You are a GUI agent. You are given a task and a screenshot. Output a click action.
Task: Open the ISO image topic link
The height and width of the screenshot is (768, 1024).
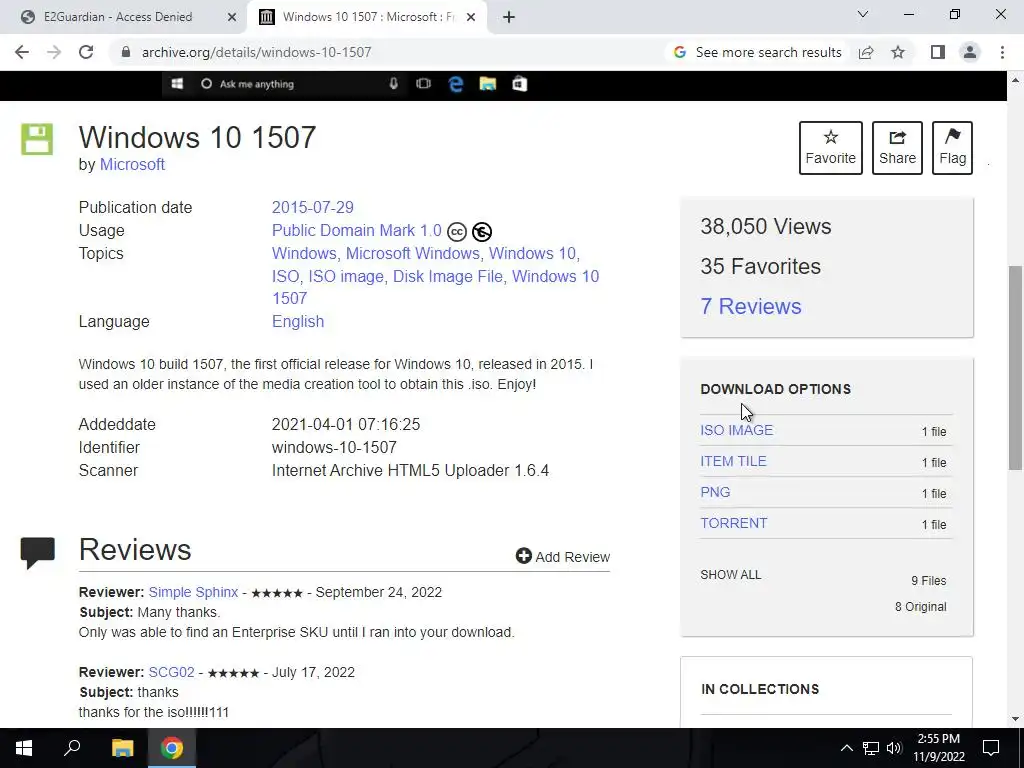click(346, 276)
